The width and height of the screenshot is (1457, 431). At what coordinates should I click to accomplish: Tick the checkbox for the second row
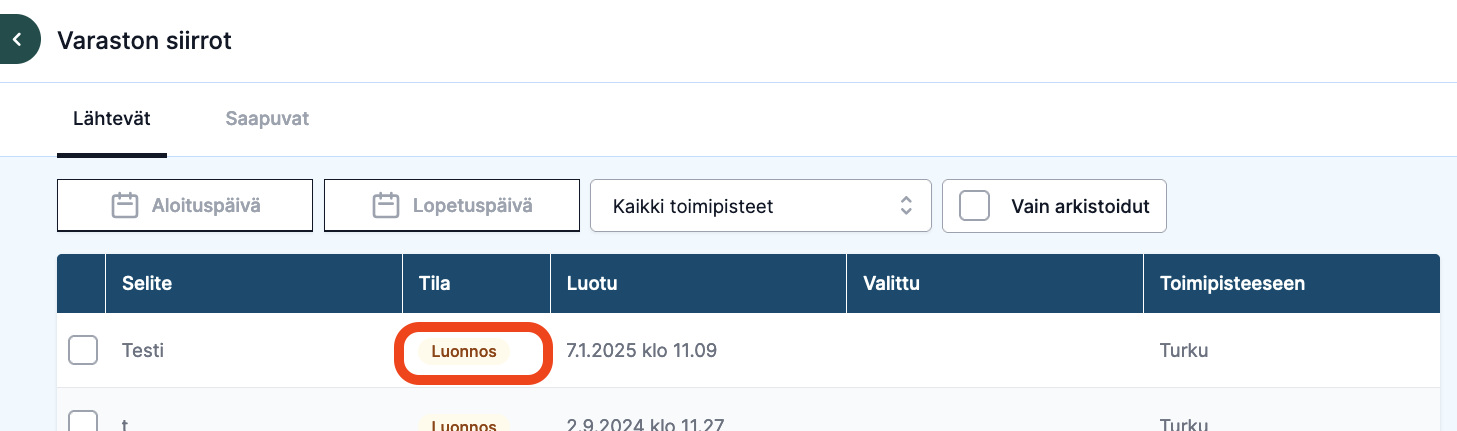(82, 421)
